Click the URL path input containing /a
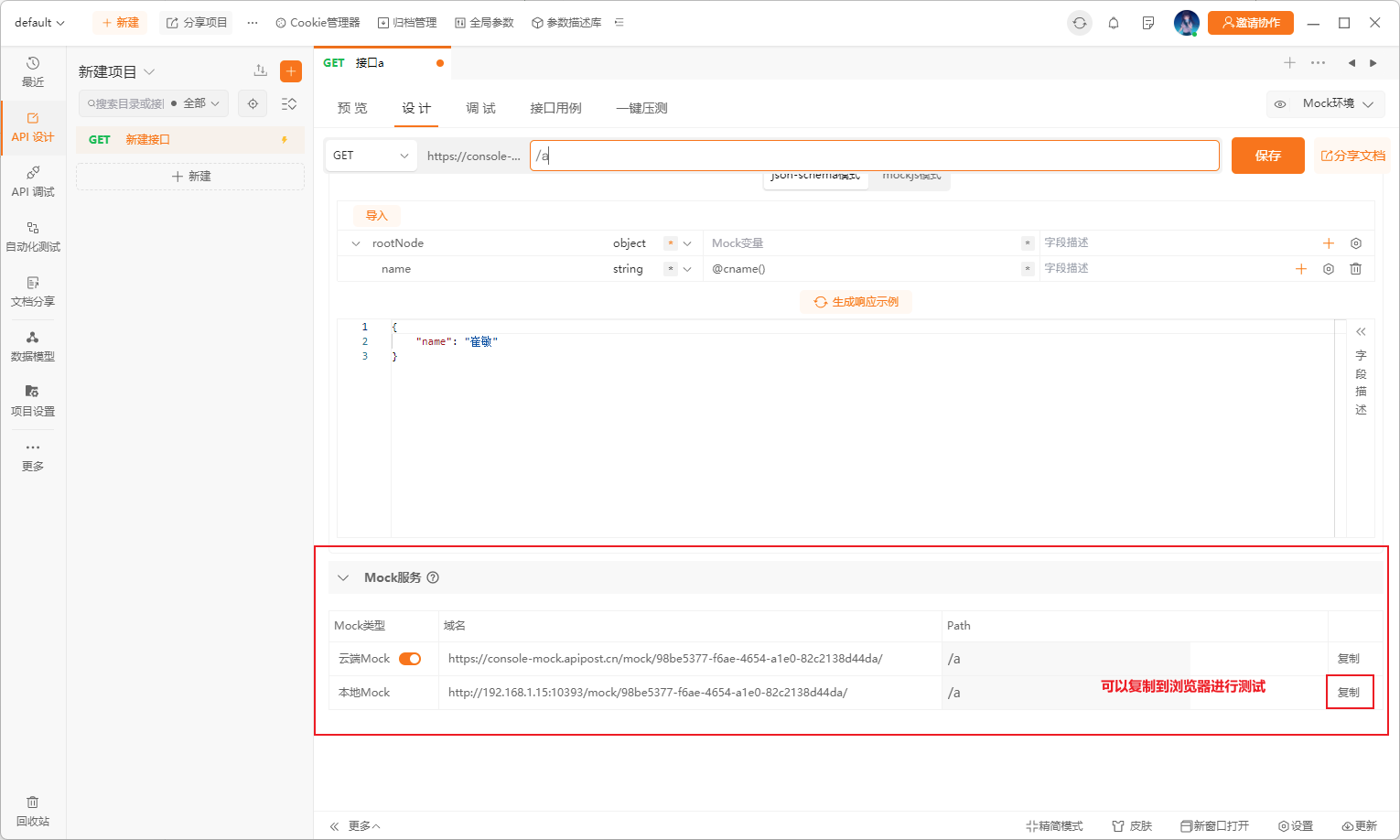1400x840 pixels. (x=874, y=156)
